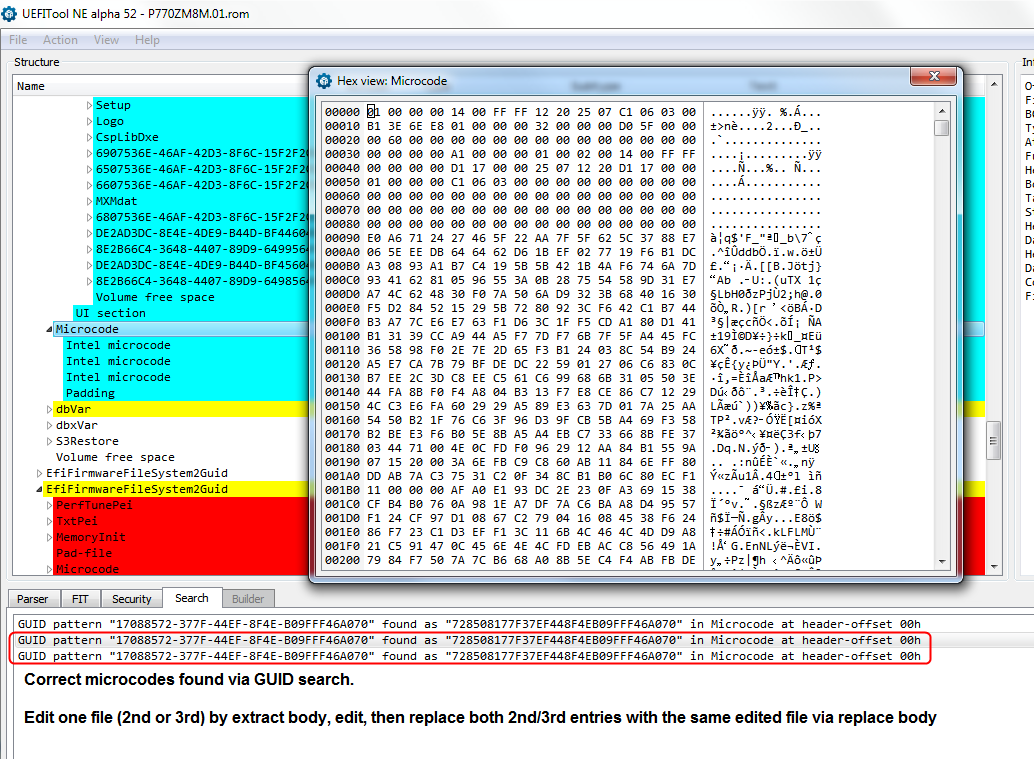Expand the dbVar tree item
This screenshot has height=759, width=1034.
pos(49,409)
